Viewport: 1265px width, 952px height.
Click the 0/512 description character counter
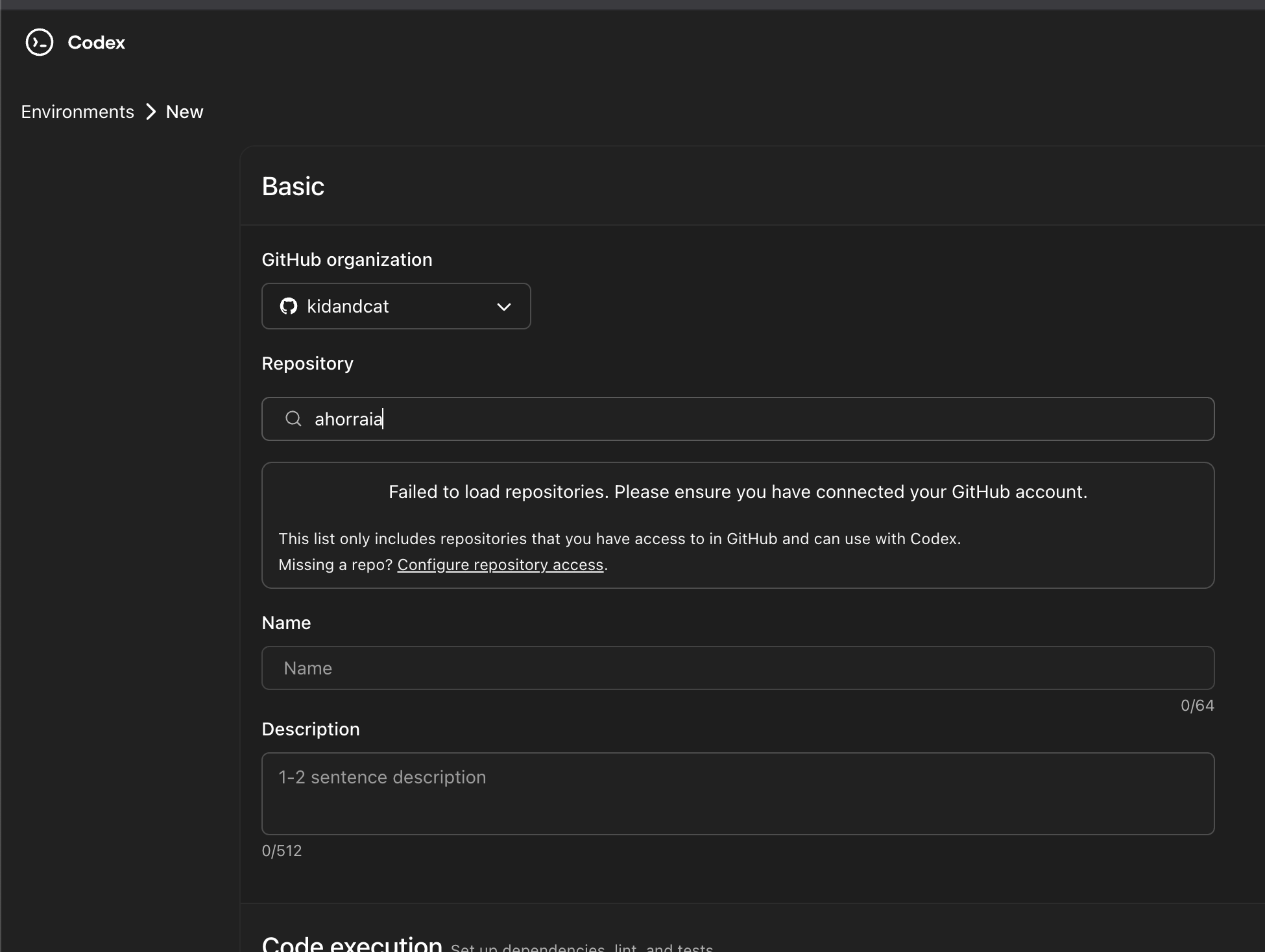click(282, 851)
